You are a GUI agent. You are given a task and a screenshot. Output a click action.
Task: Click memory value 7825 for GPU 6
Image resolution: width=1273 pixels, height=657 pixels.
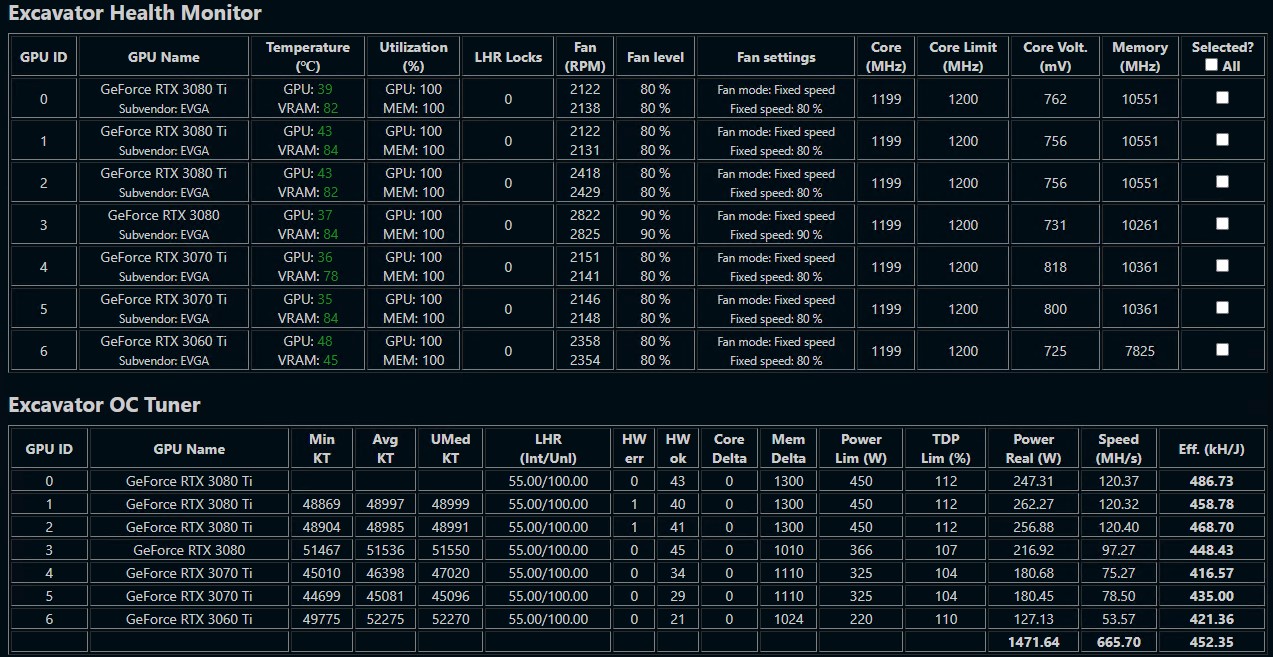[1139, 351]
